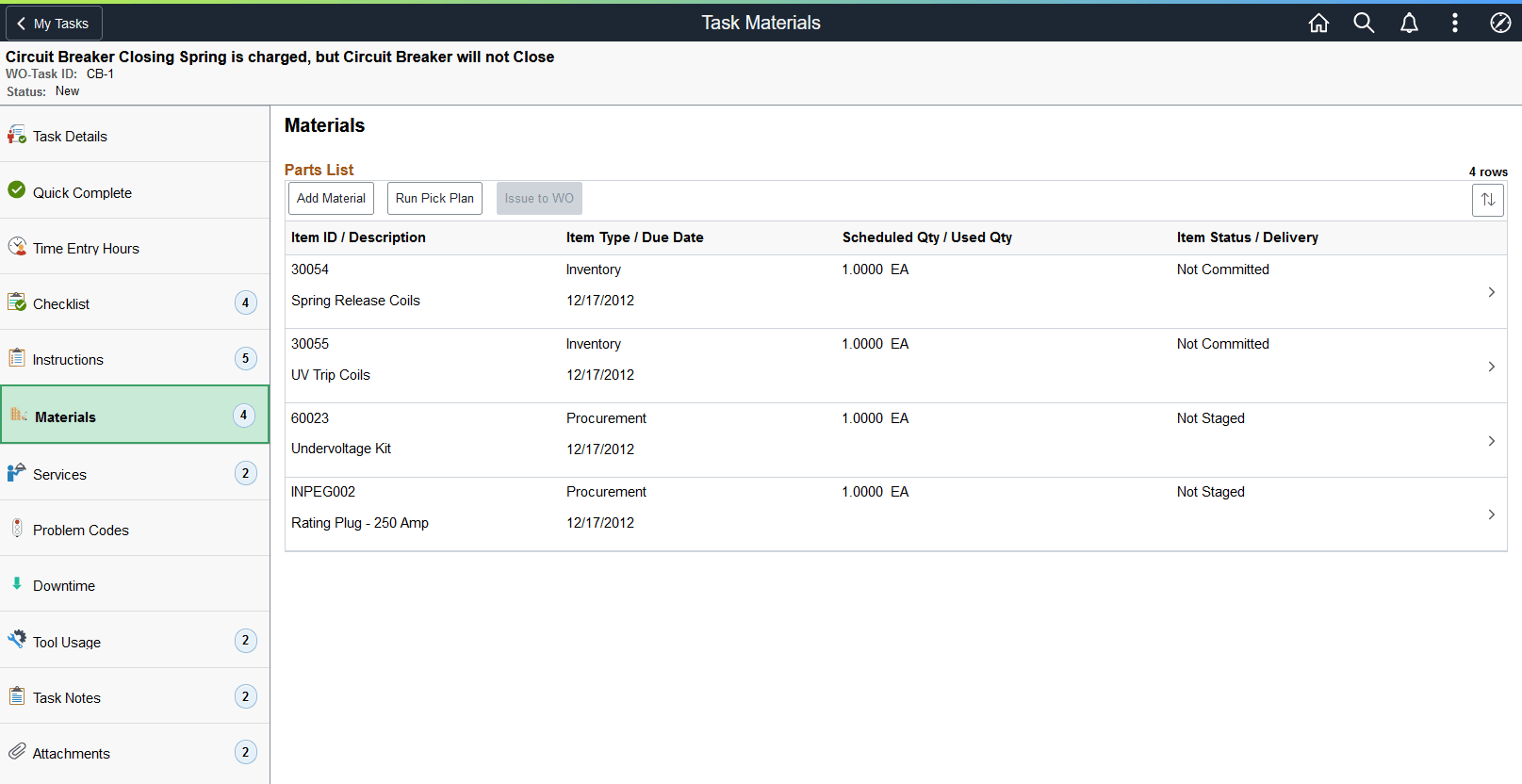Click Scheduled Qty / Used Qty header

click(x=927, y=237)
